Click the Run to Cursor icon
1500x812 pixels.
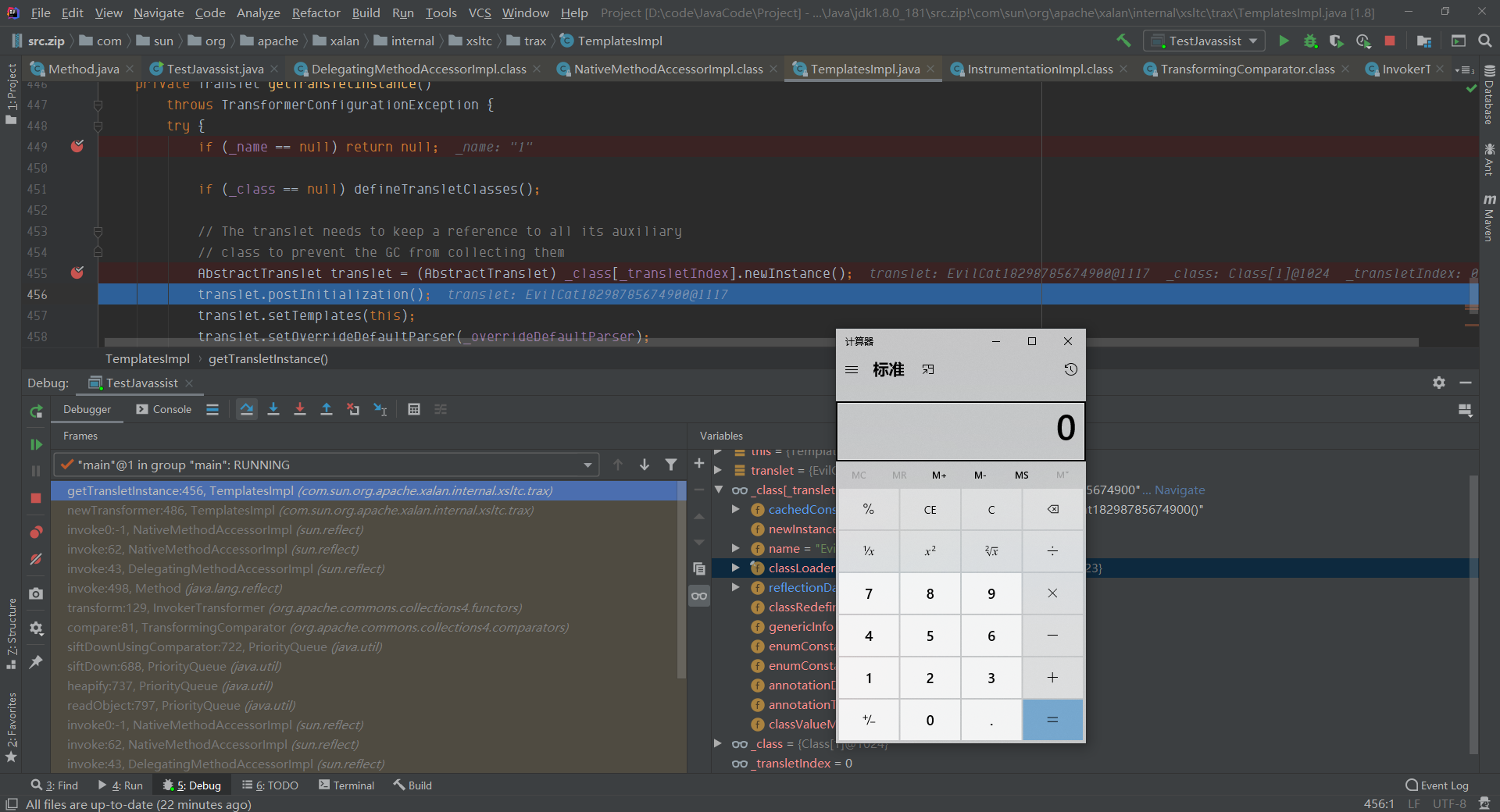click(380, 409)
